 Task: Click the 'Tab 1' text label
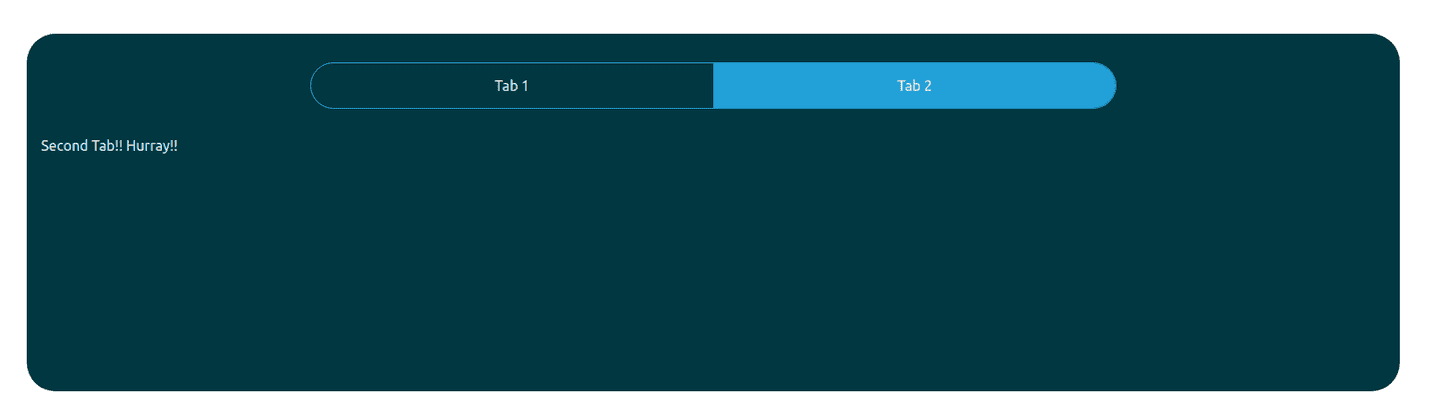coord(511,86)
